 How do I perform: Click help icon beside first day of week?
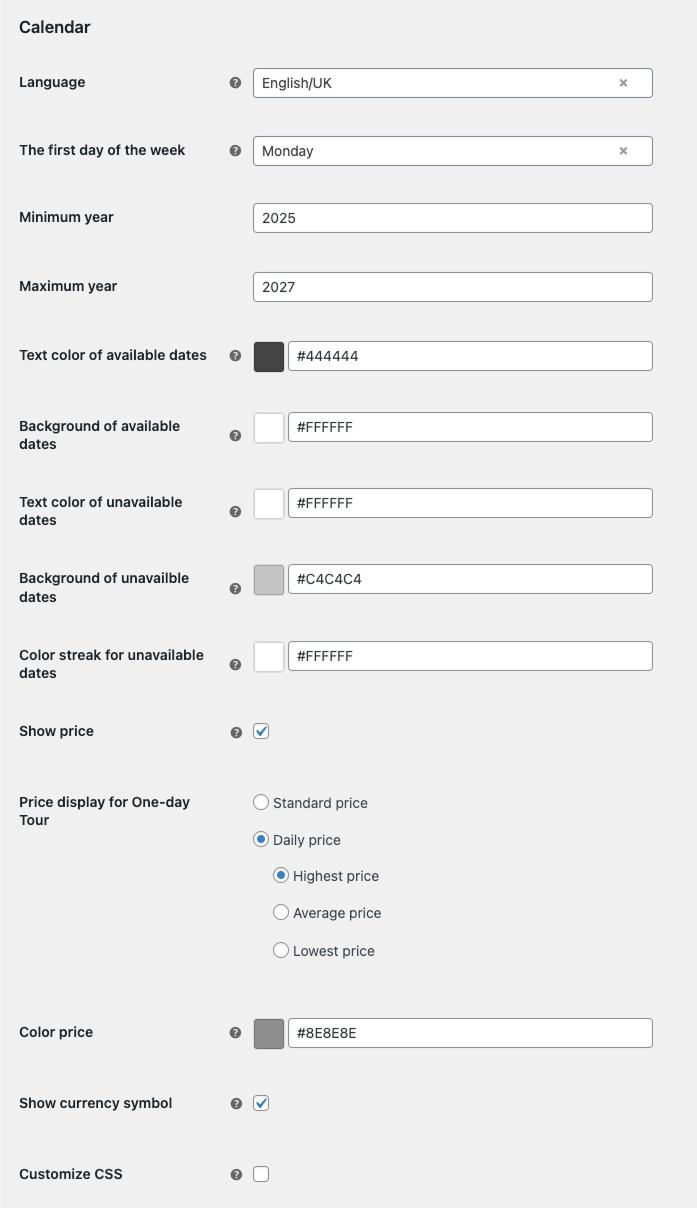coord(235,151)
